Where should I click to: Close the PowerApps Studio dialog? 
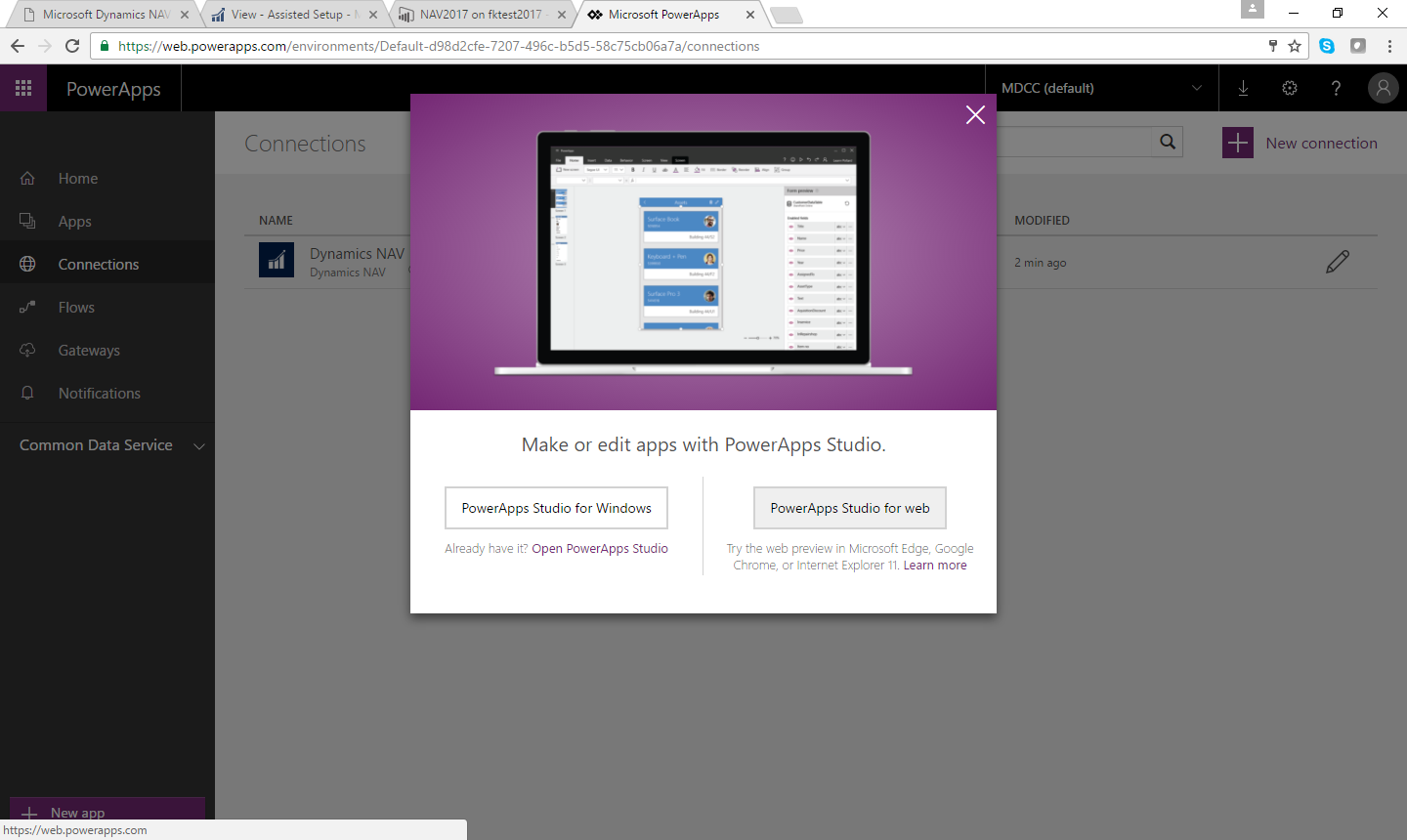974,115
